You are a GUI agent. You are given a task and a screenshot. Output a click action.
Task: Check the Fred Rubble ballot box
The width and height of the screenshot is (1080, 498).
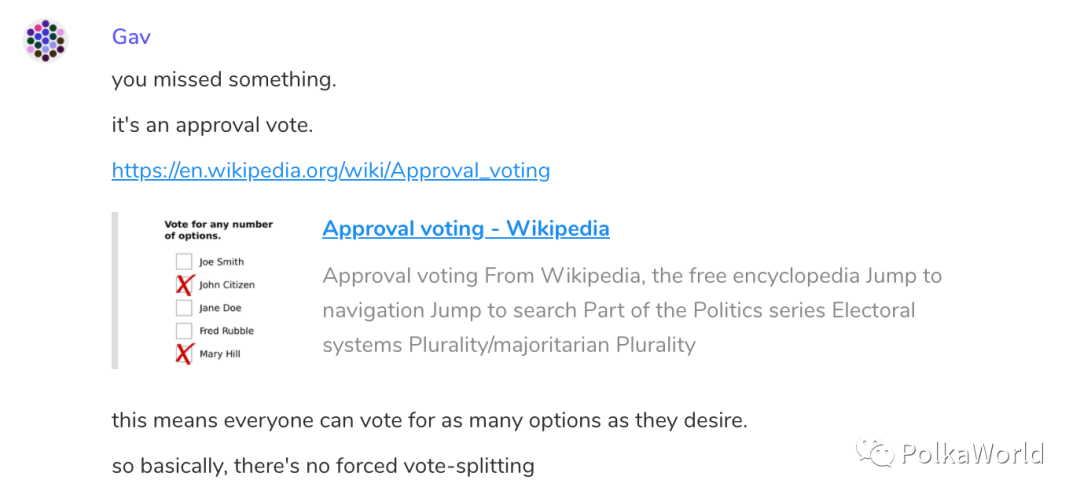[184, 331]
